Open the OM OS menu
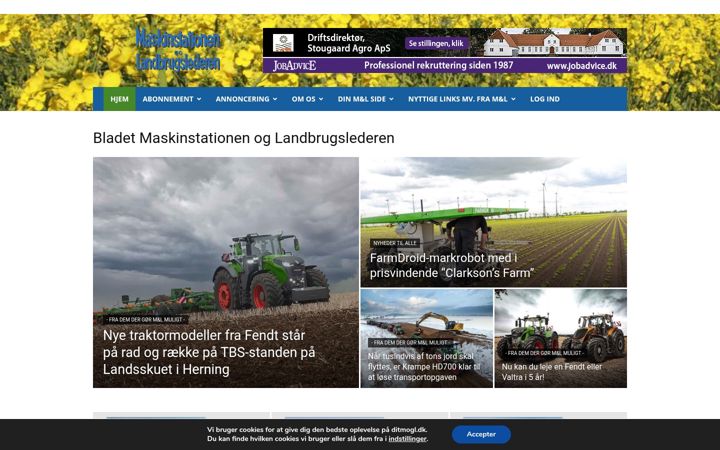This screenshot has width=720, height=450. coord(304,99)
